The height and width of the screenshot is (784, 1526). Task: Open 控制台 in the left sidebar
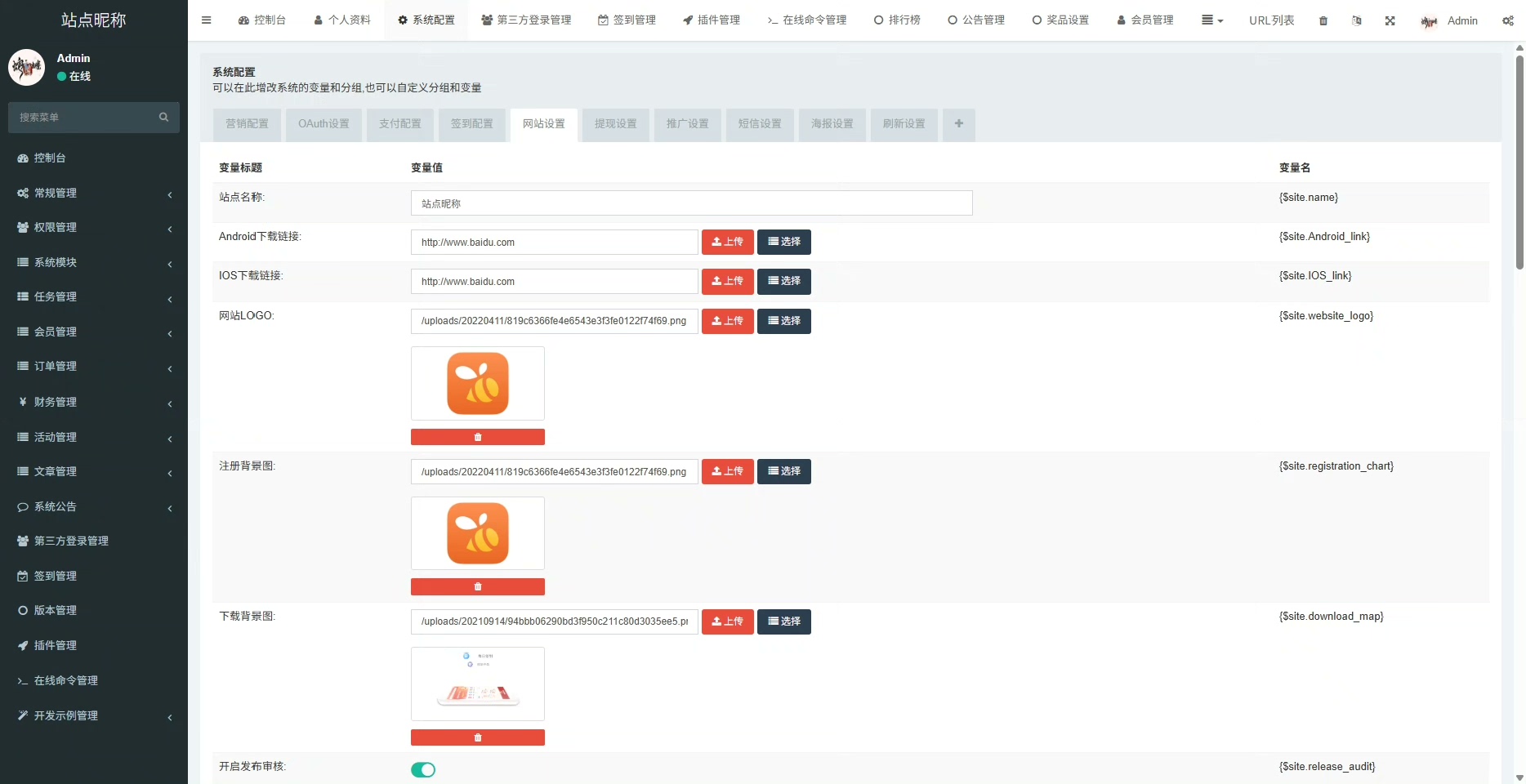(94, 158)
